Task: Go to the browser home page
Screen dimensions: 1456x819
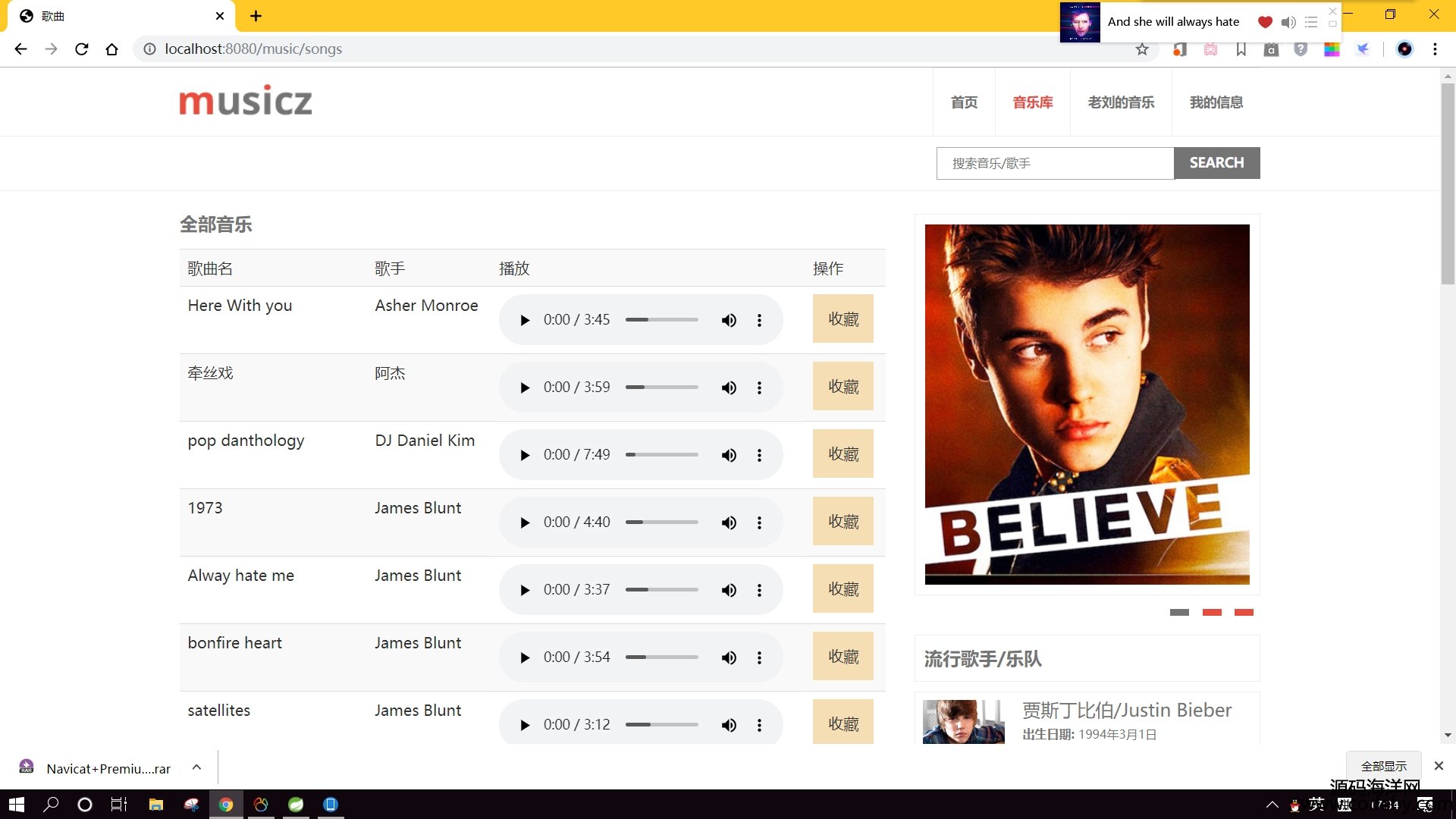Action: [x=112, y=49]
